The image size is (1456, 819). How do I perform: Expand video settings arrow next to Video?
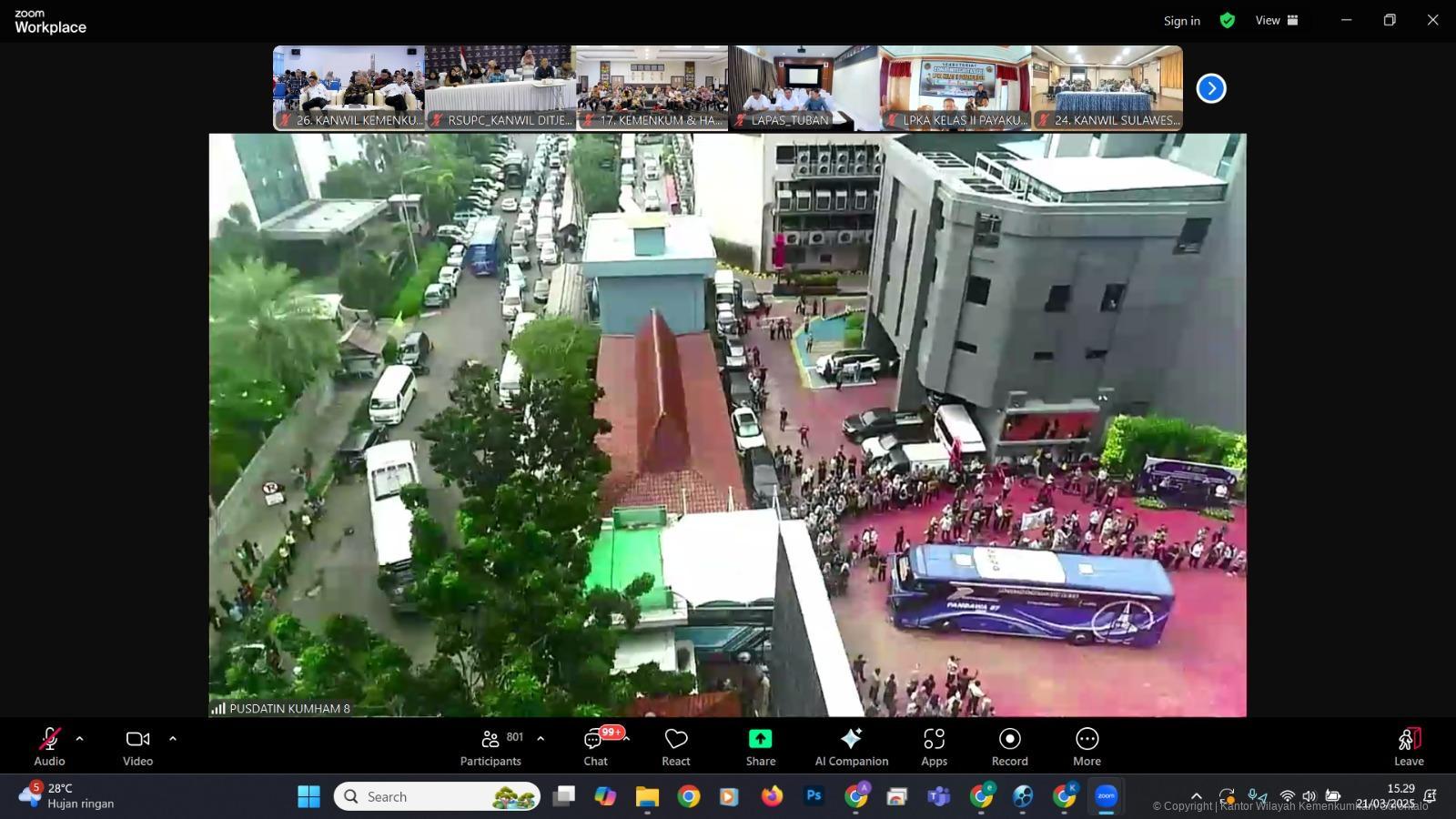(173, 739)
